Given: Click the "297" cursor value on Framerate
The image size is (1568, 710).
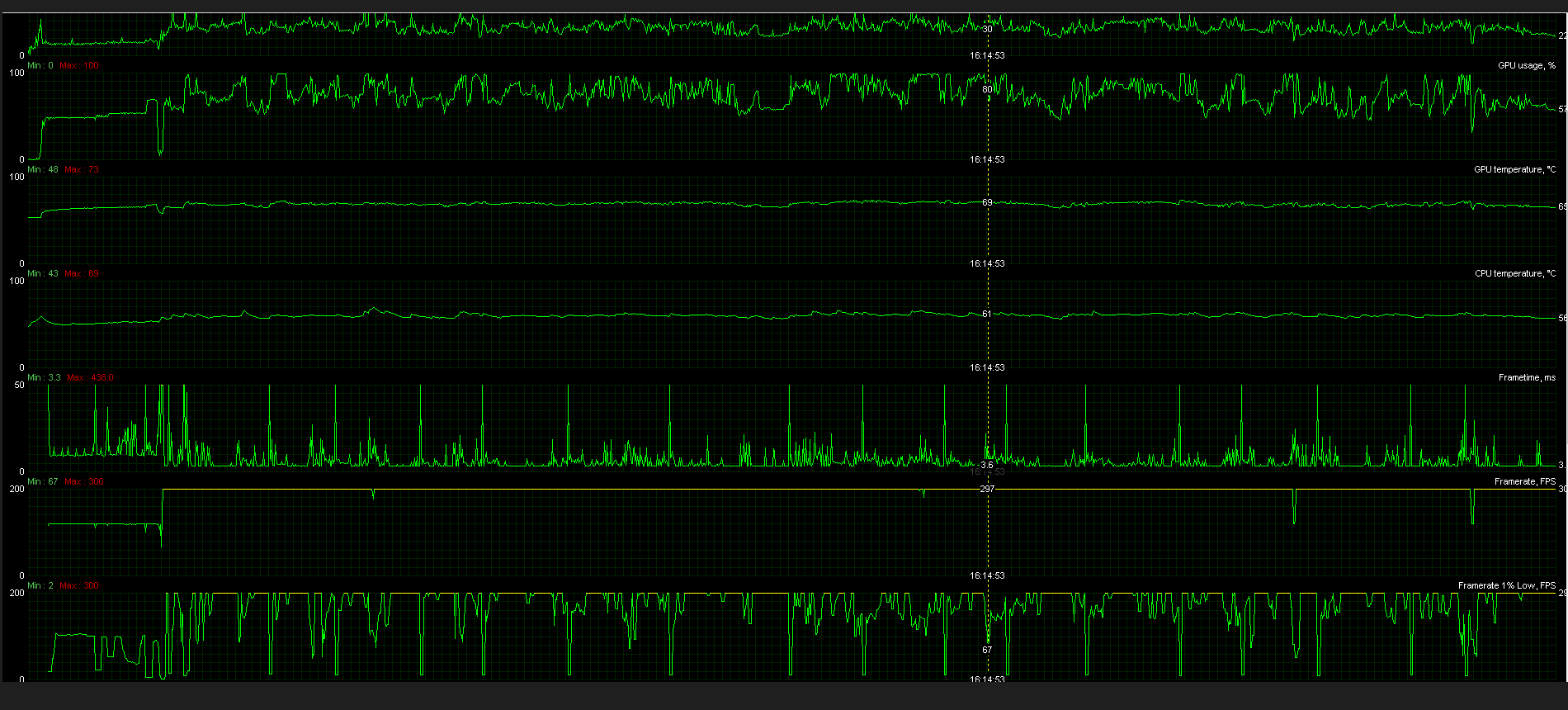Looking at the screenshot, I should (x=988, y=489).
